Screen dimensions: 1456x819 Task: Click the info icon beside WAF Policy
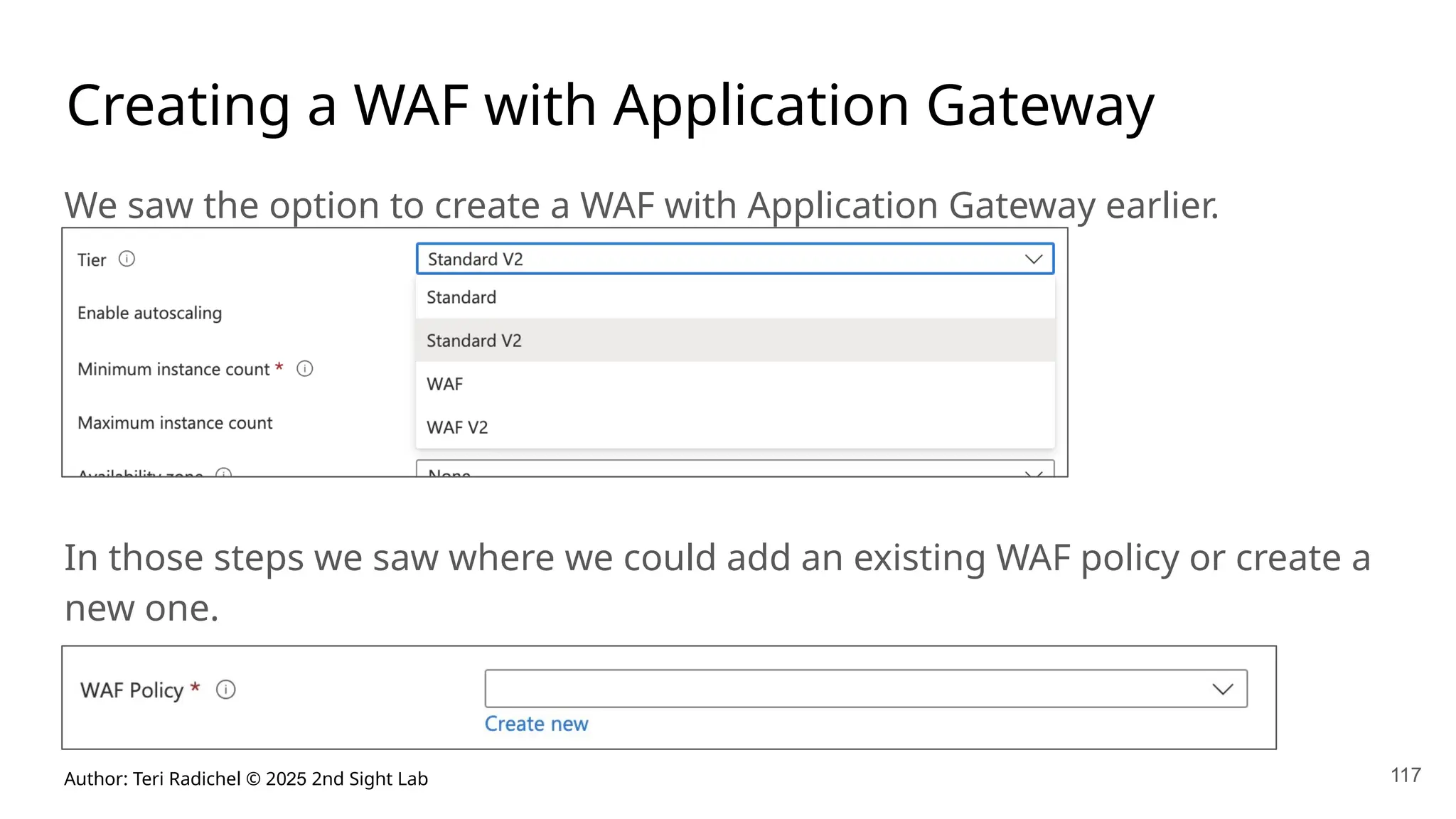(x=226, y=690)
